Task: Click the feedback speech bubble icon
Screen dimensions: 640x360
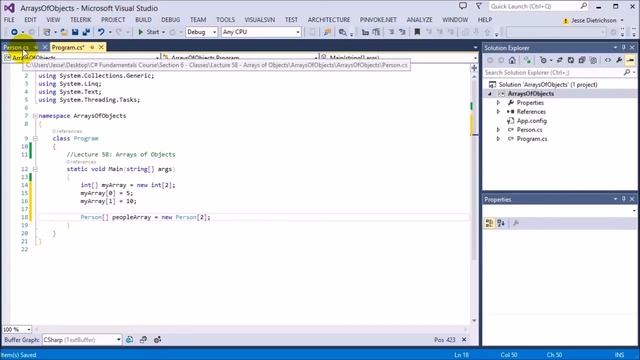Action: pyautogui.click(x=462, y=6)
